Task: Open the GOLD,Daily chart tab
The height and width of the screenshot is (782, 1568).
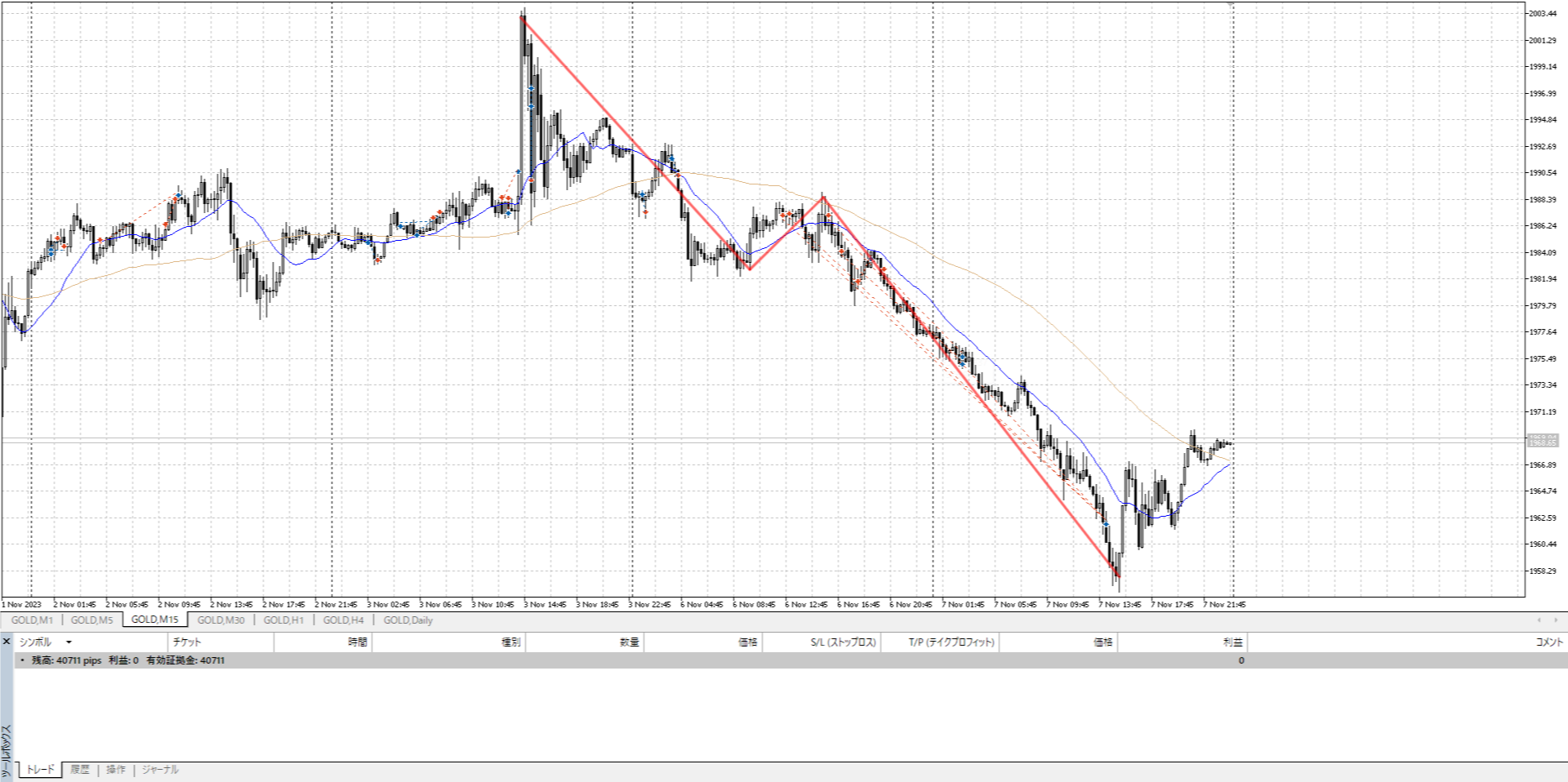Action: pos(408,620)
